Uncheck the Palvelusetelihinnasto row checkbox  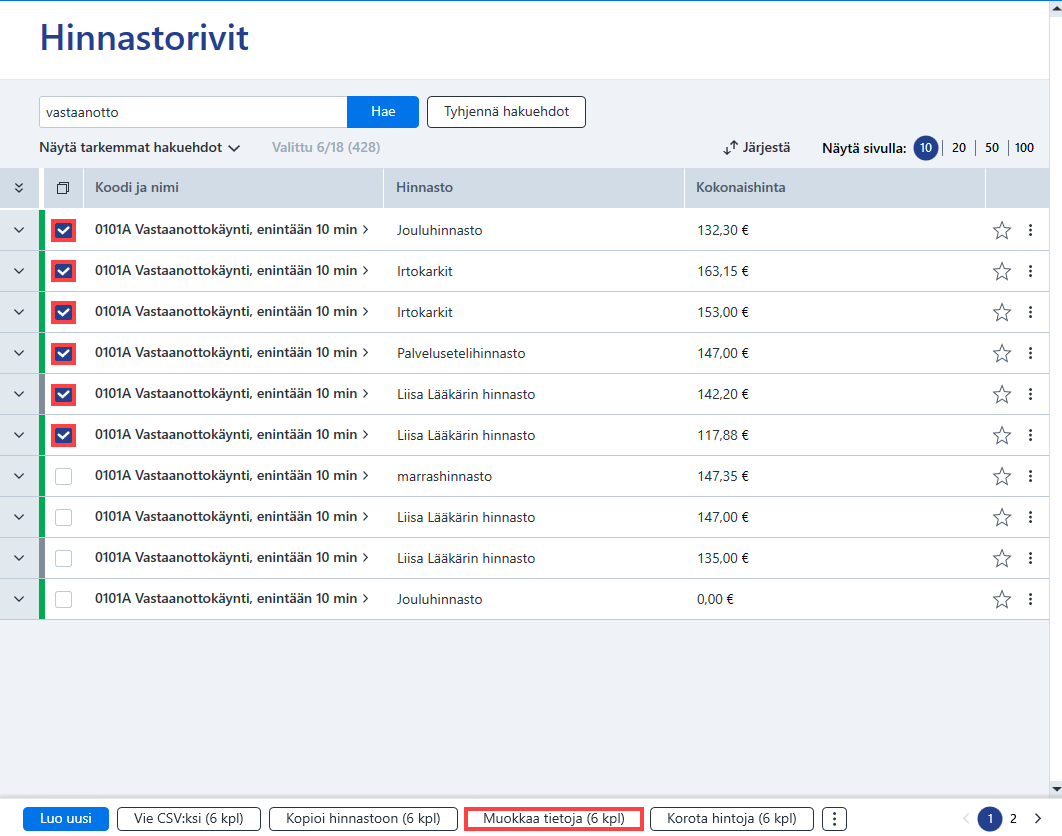click(x=64, y=353)
